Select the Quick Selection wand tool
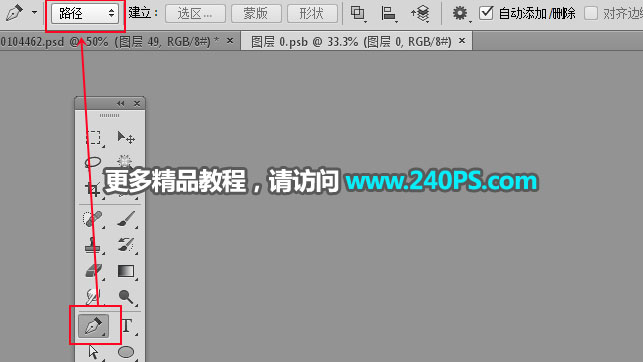The width and height of the screenshot is (643, 362). tap(125, 162)
